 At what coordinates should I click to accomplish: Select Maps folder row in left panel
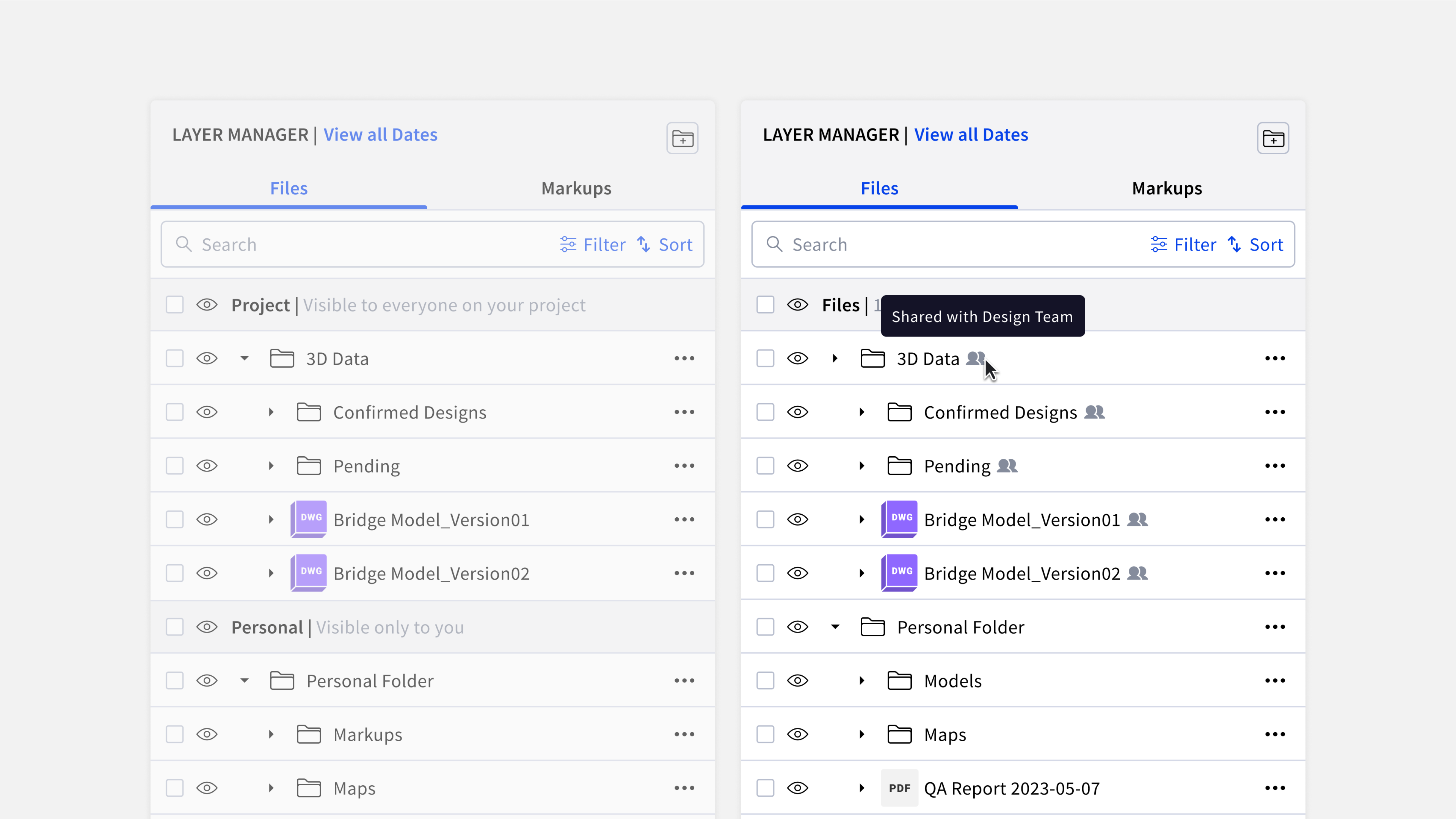click(x=432, y=788)
